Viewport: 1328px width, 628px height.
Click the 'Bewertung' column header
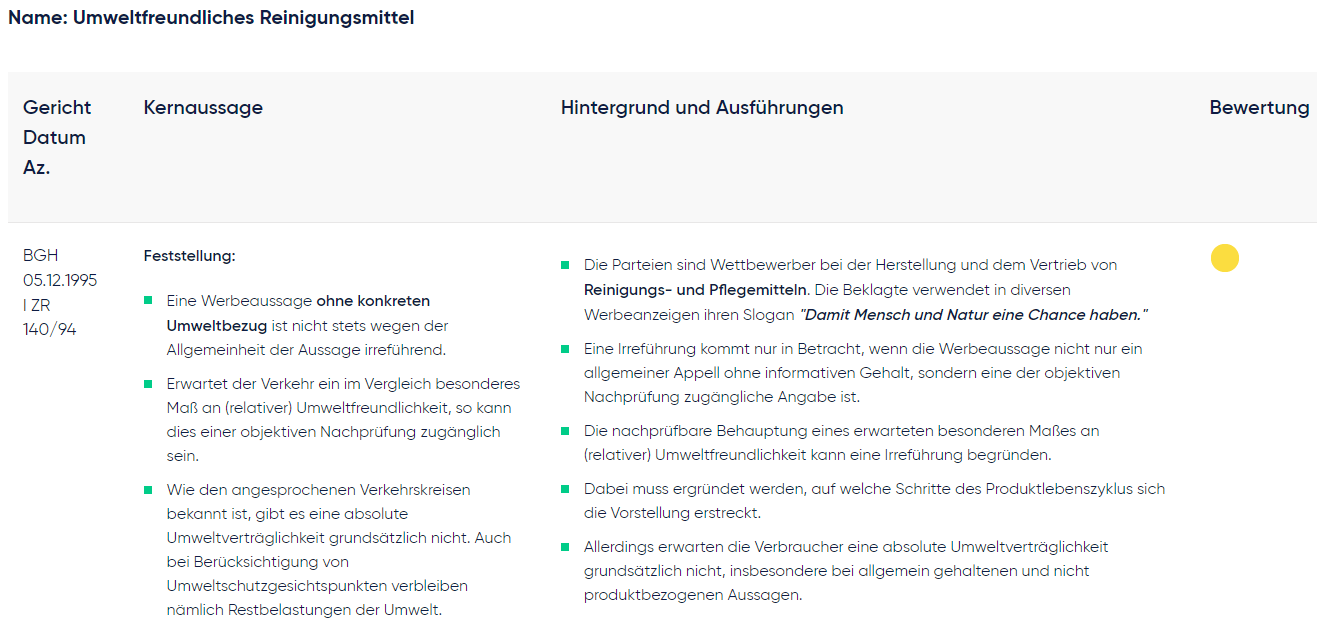[x=1259, y=107]
